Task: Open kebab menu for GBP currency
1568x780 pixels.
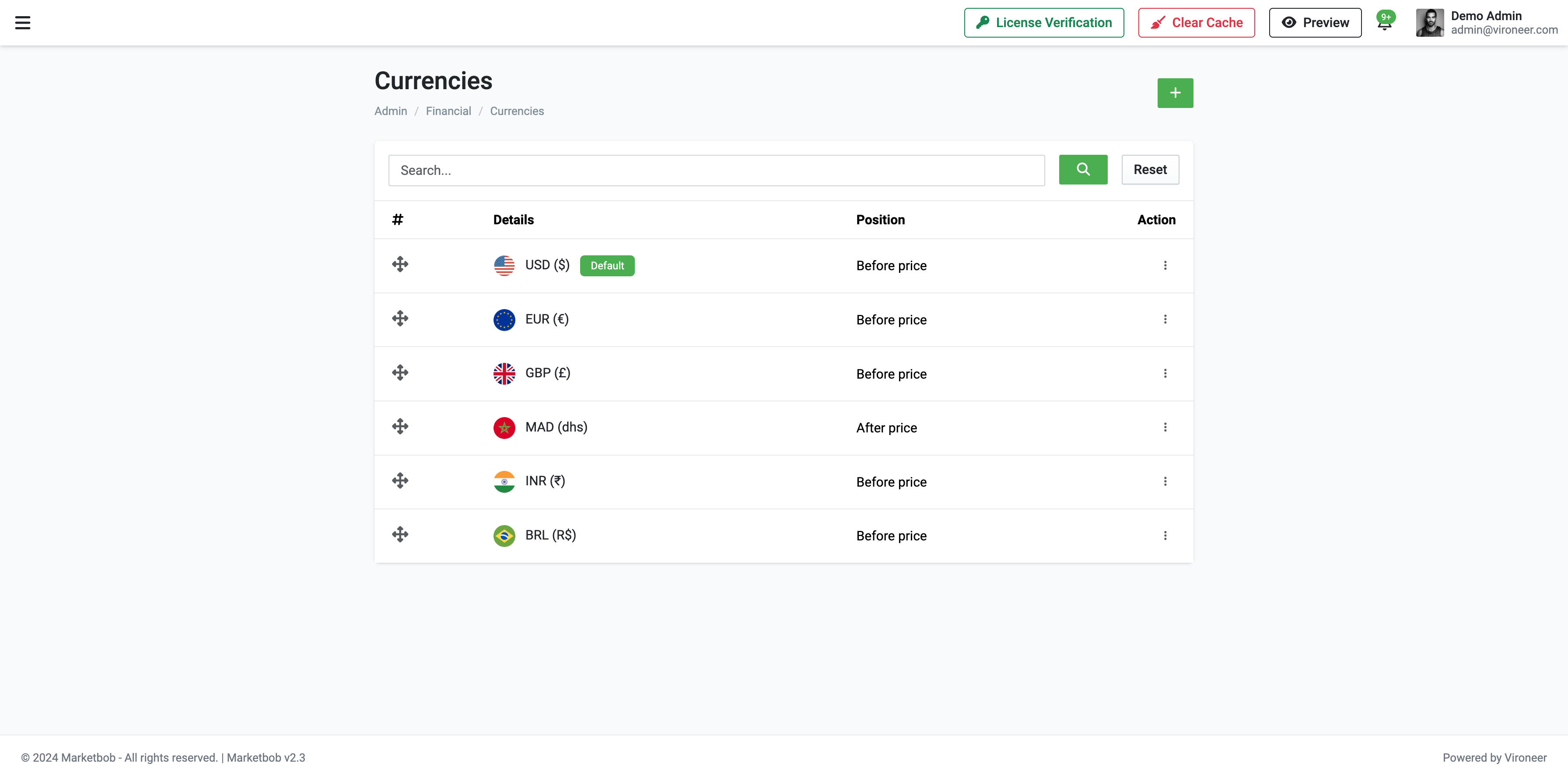Action: [x=1165, y=373]
